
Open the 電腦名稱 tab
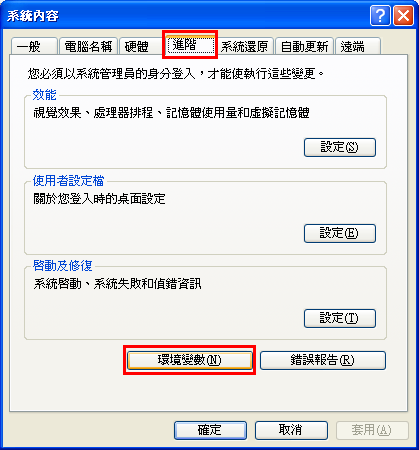(x=88, y=46)
